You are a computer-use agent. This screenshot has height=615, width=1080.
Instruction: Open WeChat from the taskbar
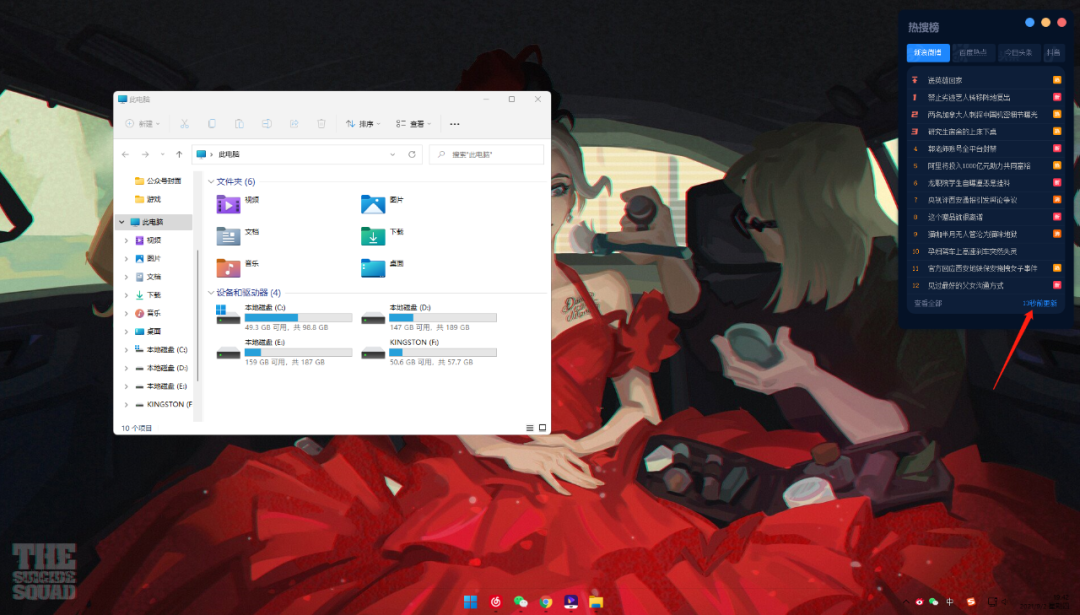click(521, 602)
